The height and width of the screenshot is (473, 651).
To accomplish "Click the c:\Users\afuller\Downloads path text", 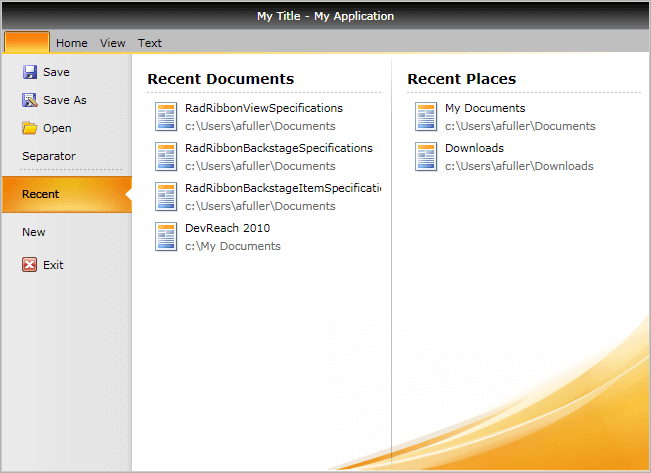I will coord(519,166).
